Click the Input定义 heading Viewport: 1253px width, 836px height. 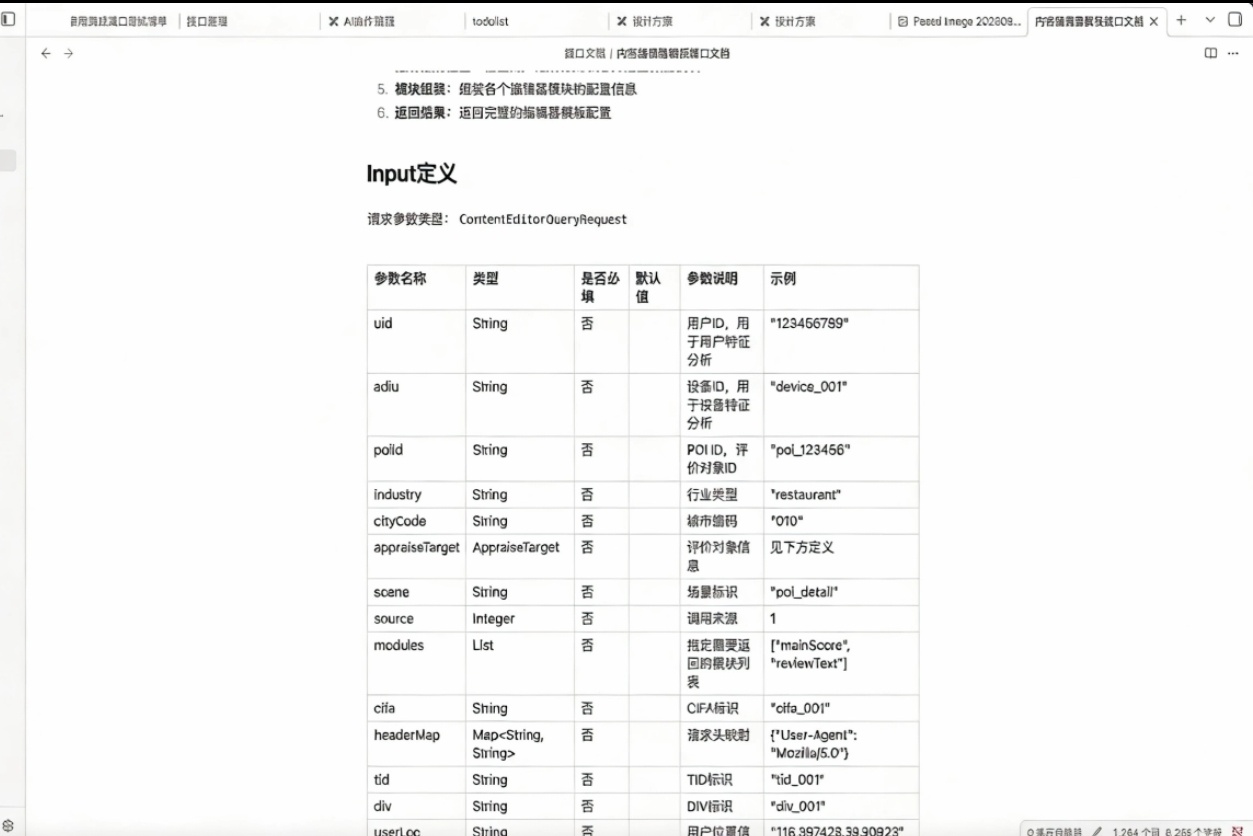click(x=412, y=173)
